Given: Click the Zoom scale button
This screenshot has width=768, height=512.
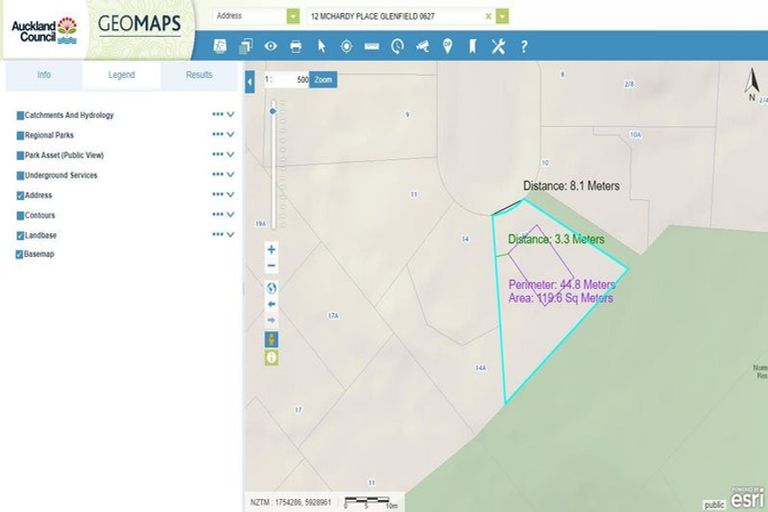Looking at the screenshot, I should (322, 79).
